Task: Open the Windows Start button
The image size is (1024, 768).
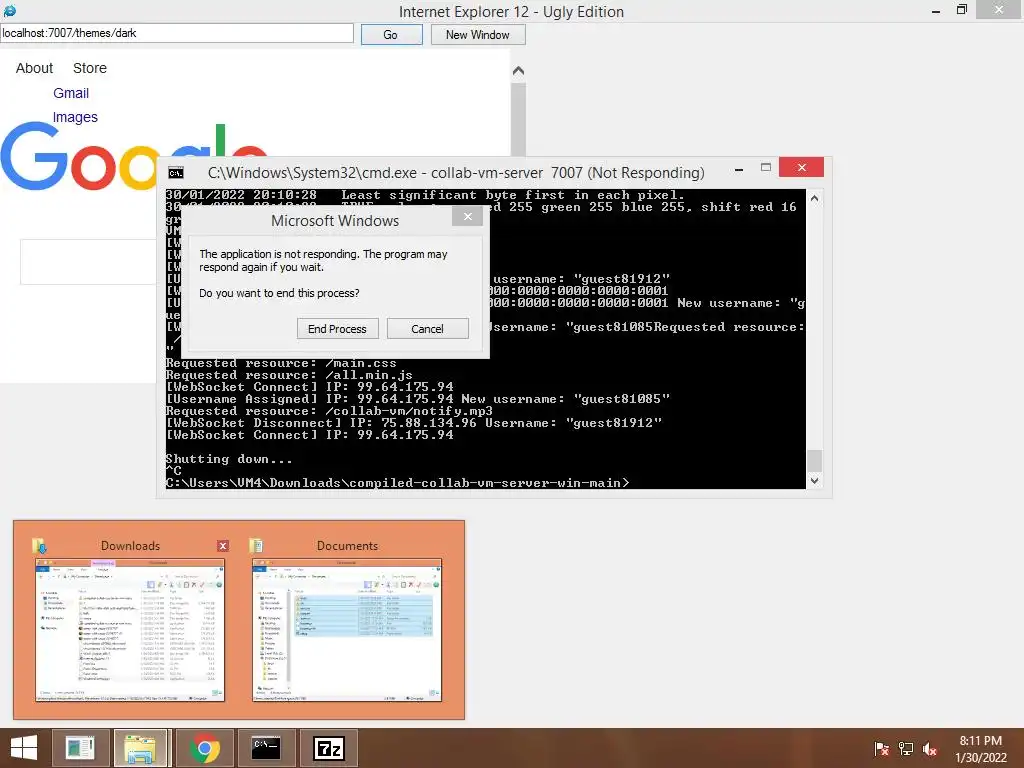Action: point(24,748)
